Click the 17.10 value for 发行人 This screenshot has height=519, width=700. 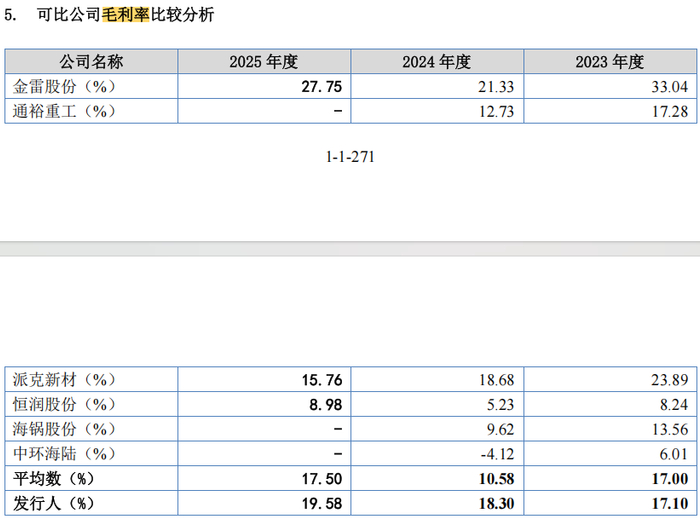[670, 503]
